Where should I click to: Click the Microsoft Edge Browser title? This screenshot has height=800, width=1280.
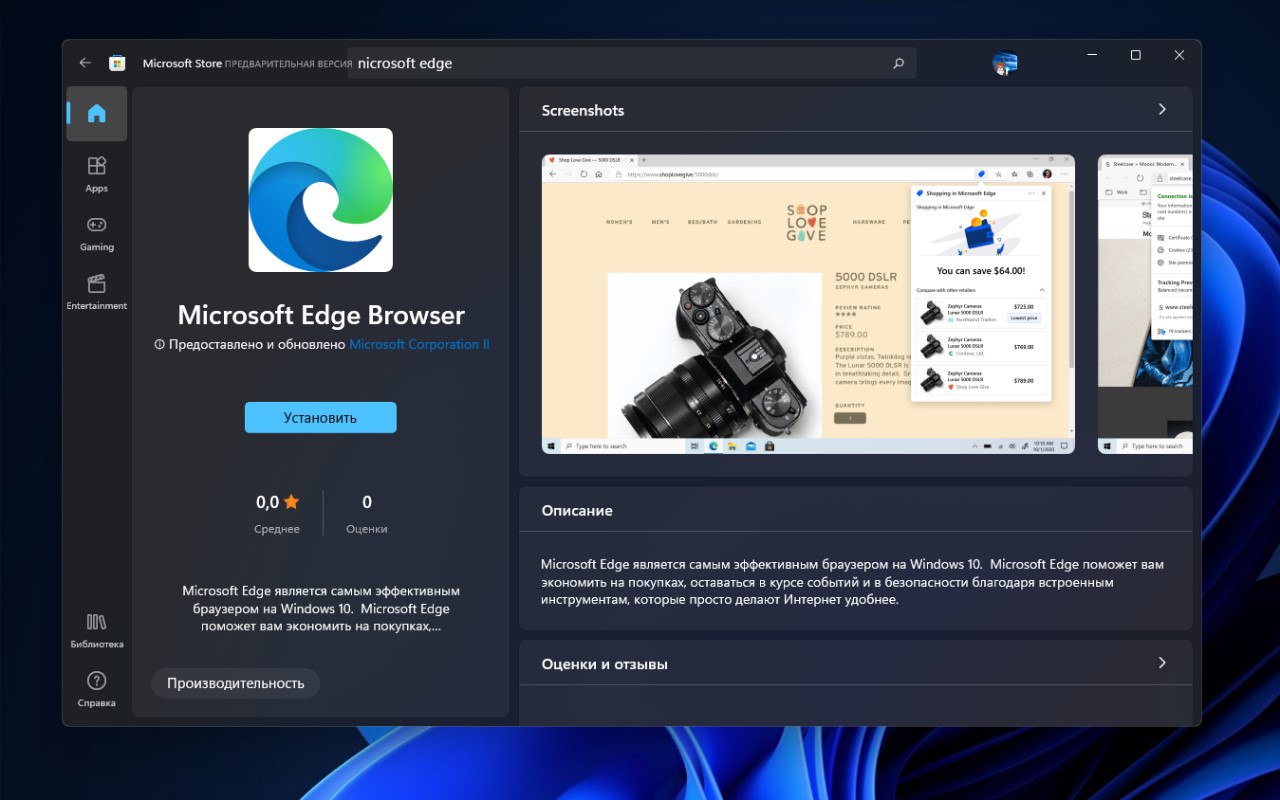coord(321,315)
